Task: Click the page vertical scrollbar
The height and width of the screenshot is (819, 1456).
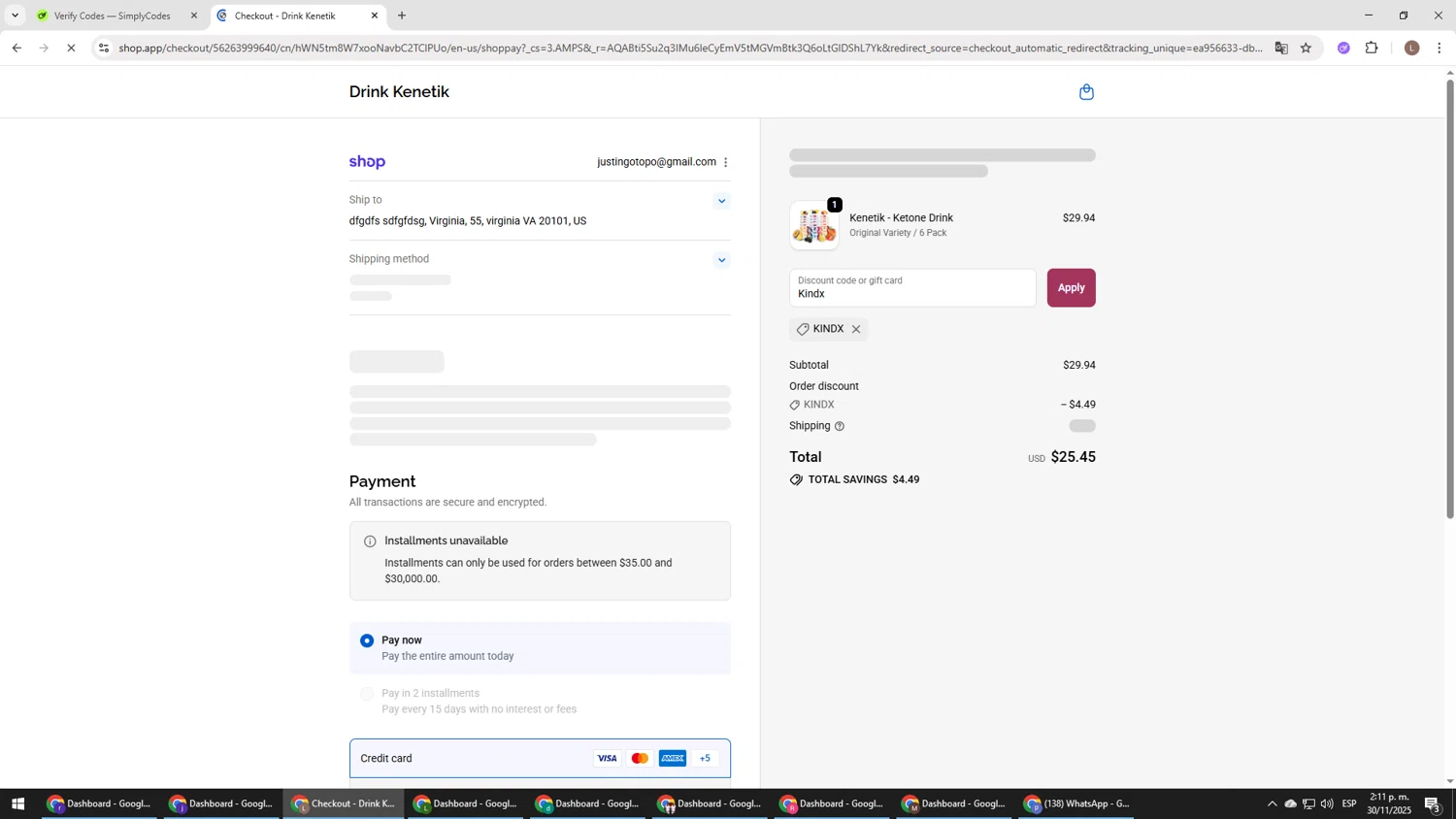Action: 1450,299
